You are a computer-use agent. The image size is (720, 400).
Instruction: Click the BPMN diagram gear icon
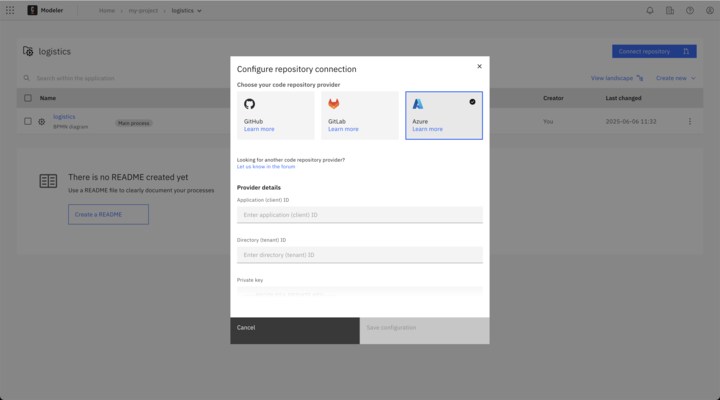[x=42, y=122]
